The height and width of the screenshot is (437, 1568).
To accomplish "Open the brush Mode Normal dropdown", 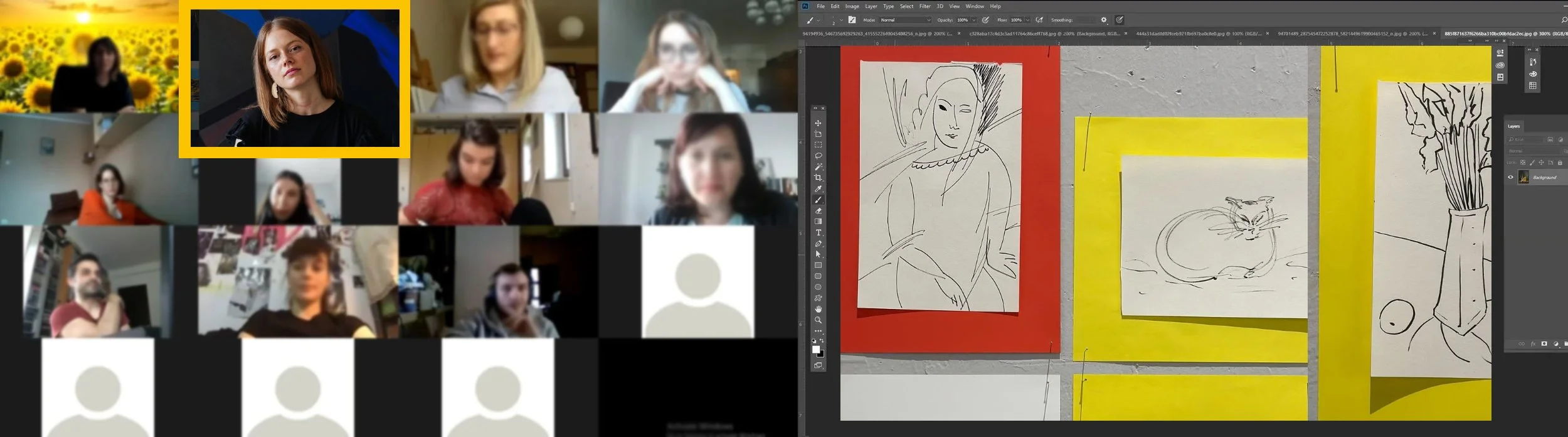I will 905,20.
